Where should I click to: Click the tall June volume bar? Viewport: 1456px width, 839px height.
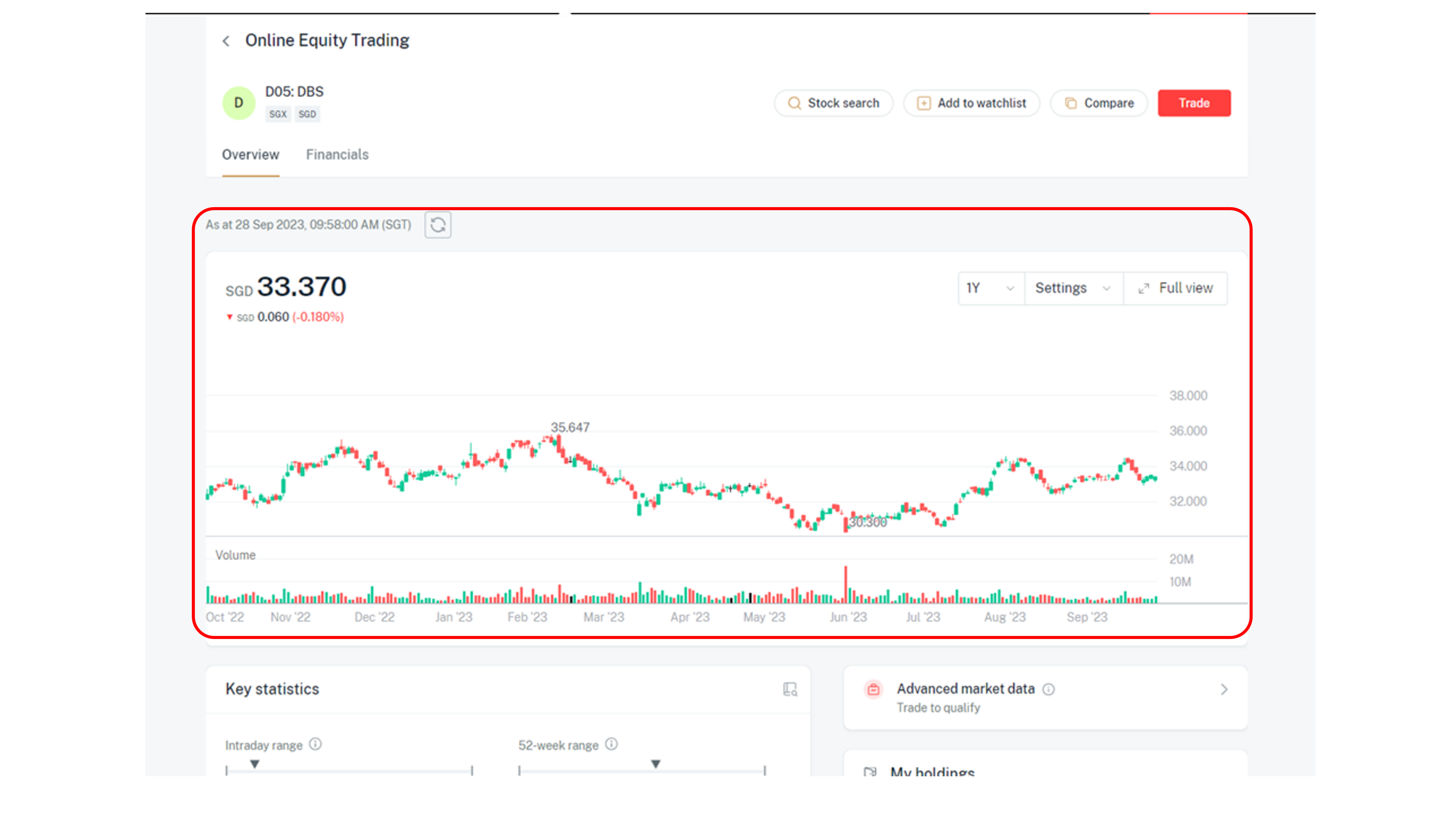tap(846, 584)
